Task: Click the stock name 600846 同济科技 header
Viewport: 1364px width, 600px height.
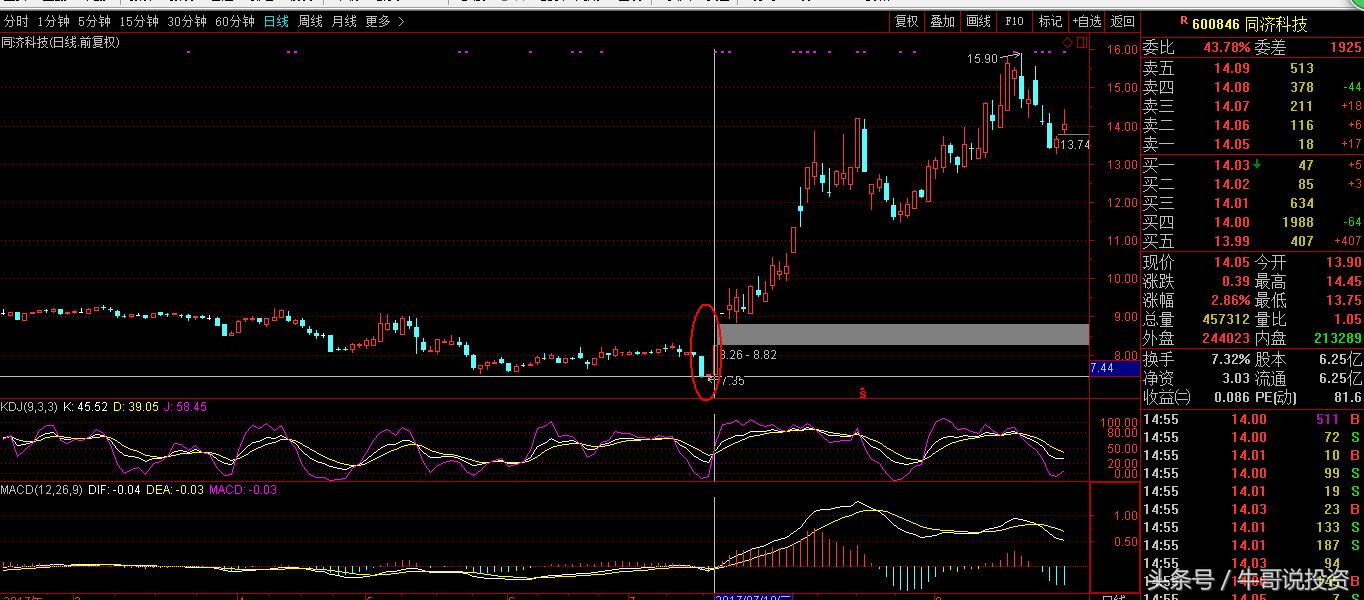Action: (1249, 24)
